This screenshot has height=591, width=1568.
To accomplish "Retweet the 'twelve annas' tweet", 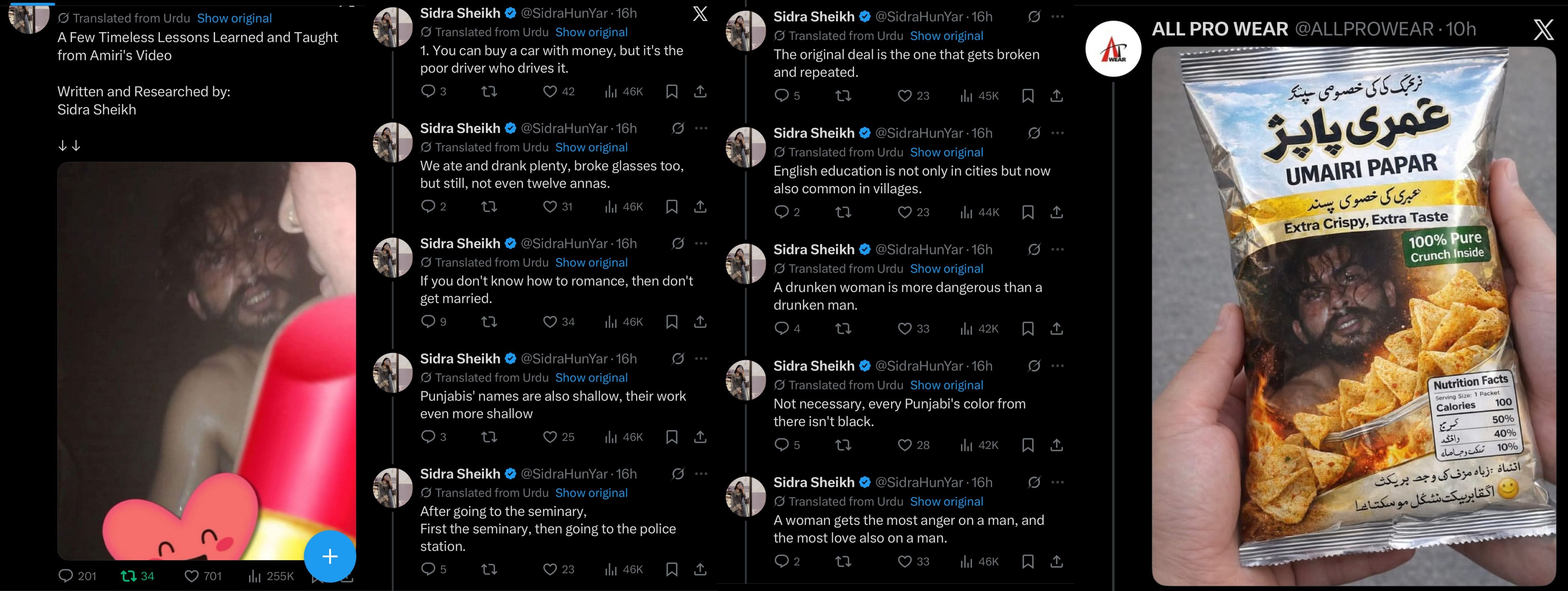I will pos(489,207).
